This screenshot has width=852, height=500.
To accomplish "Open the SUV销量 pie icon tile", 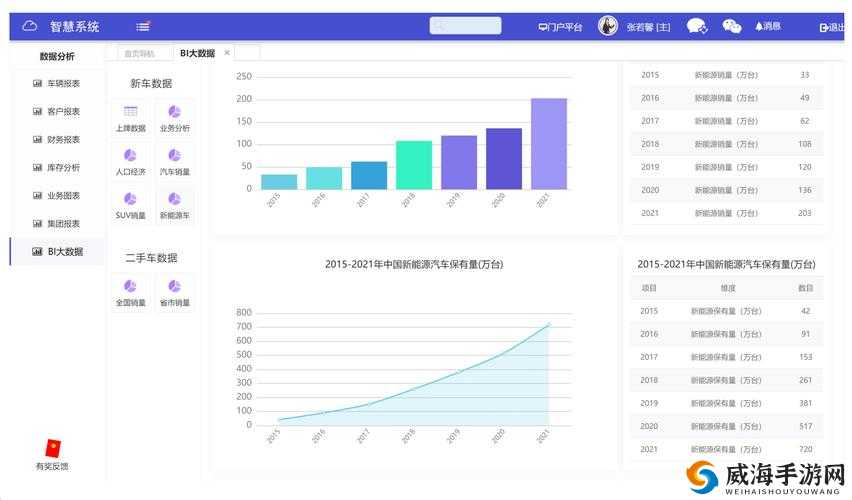I will point(130,205).
